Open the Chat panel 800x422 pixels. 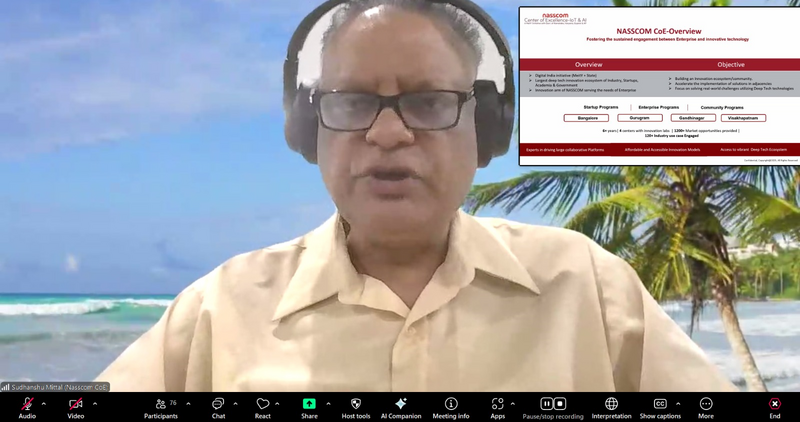click(218, 406)
